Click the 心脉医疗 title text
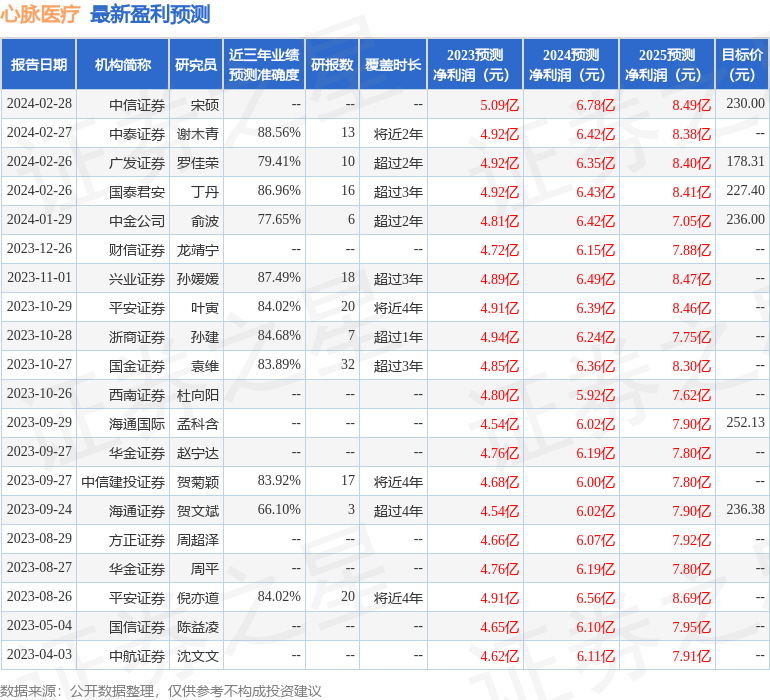This screenshot has height=700, width=770. coord(40,14)
